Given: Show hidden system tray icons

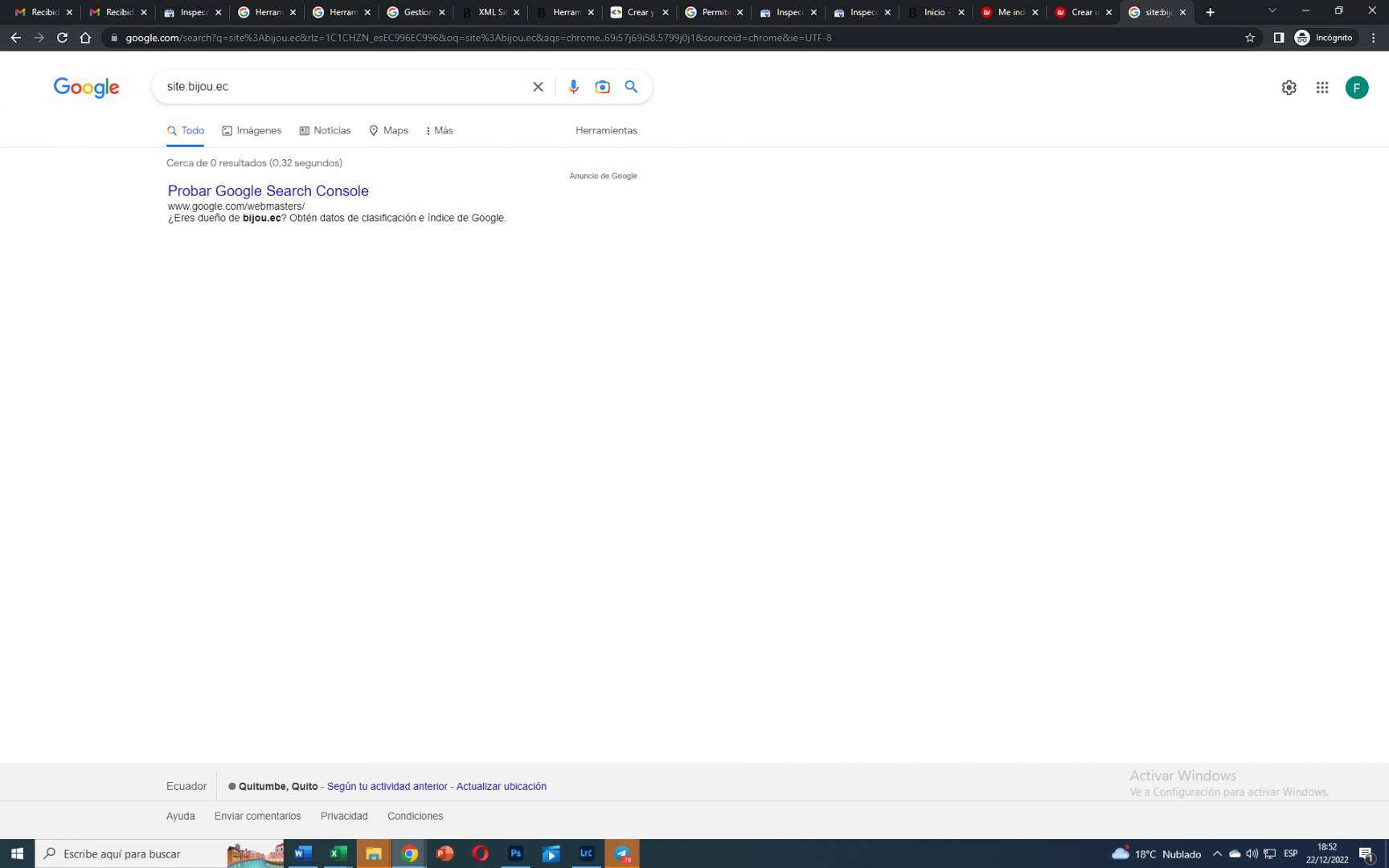Looking at the screenshot, I should [x=1217, y=854].
